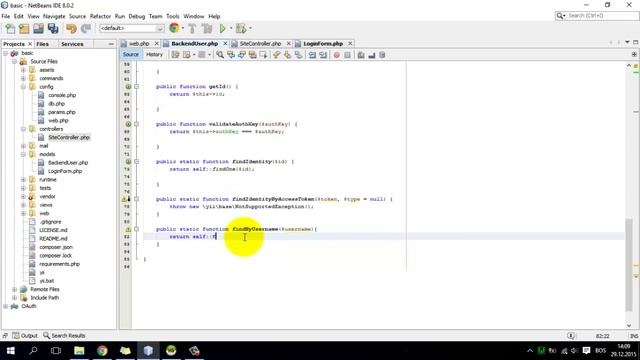Expand the vendor folder
Viewport: 640px width, 360px height.
[23, 196]
